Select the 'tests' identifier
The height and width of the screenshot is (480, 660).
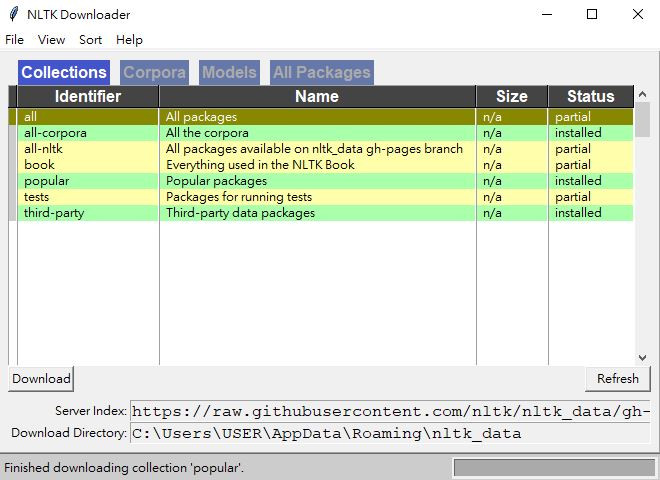(x=88, y=197)
